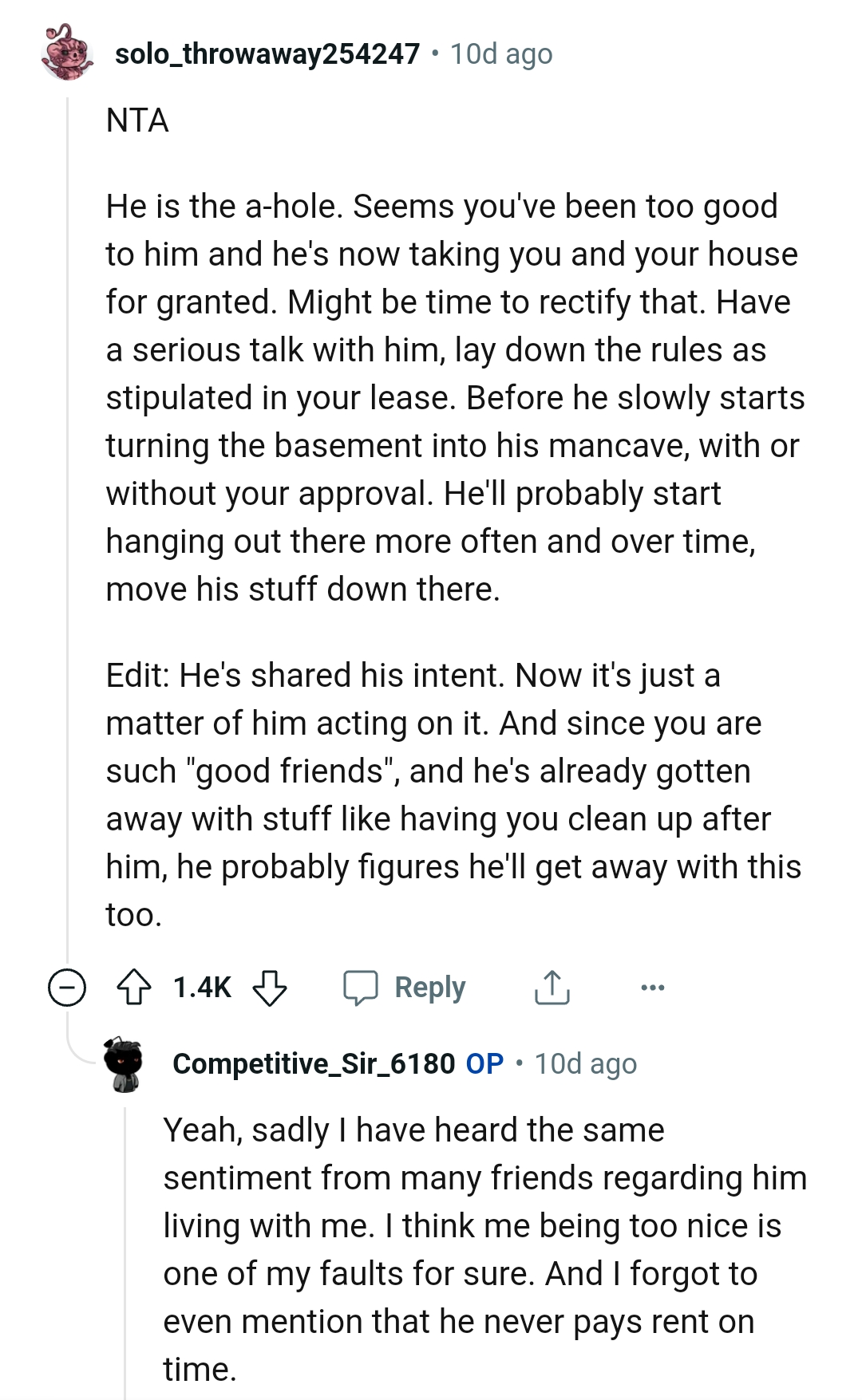Upvote solo_throwaway254247's comment
Viewport: 862px width, 1400px height.
134,987
